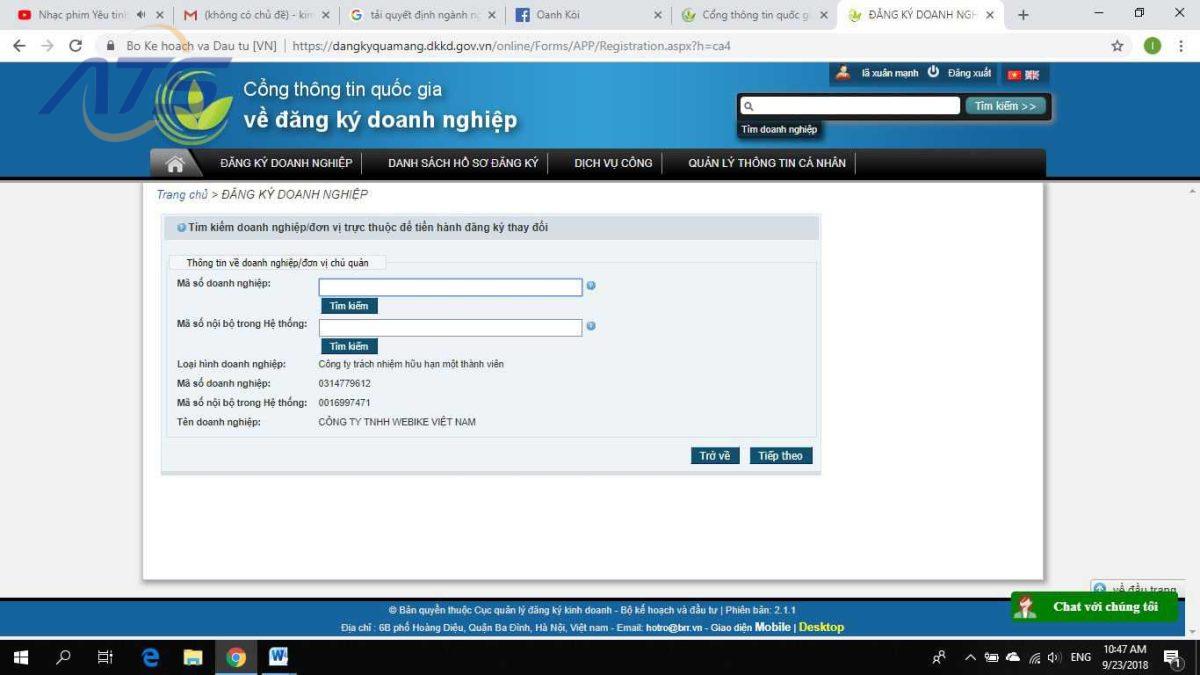The height and width of the screenshot is (675, 1200).
Task: Click the help icon beside Mã số doanh nghiệp field
Action: (591, 286)
